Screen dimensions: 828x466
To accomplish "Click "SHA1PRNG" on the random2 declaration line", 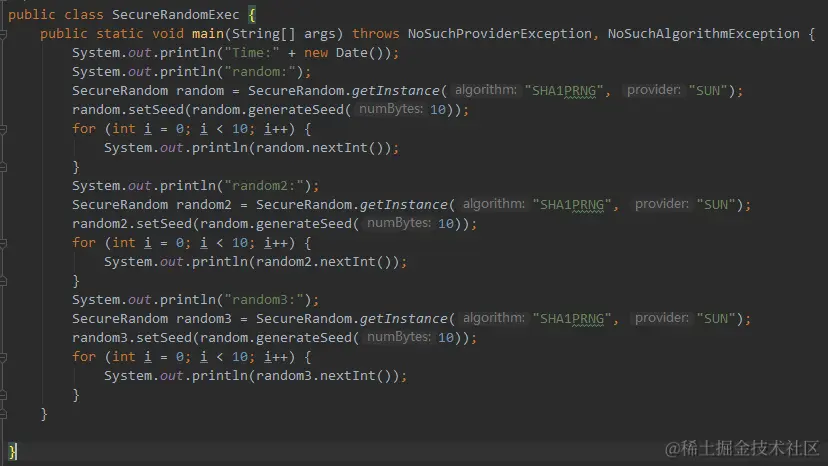I will point(572,205).
